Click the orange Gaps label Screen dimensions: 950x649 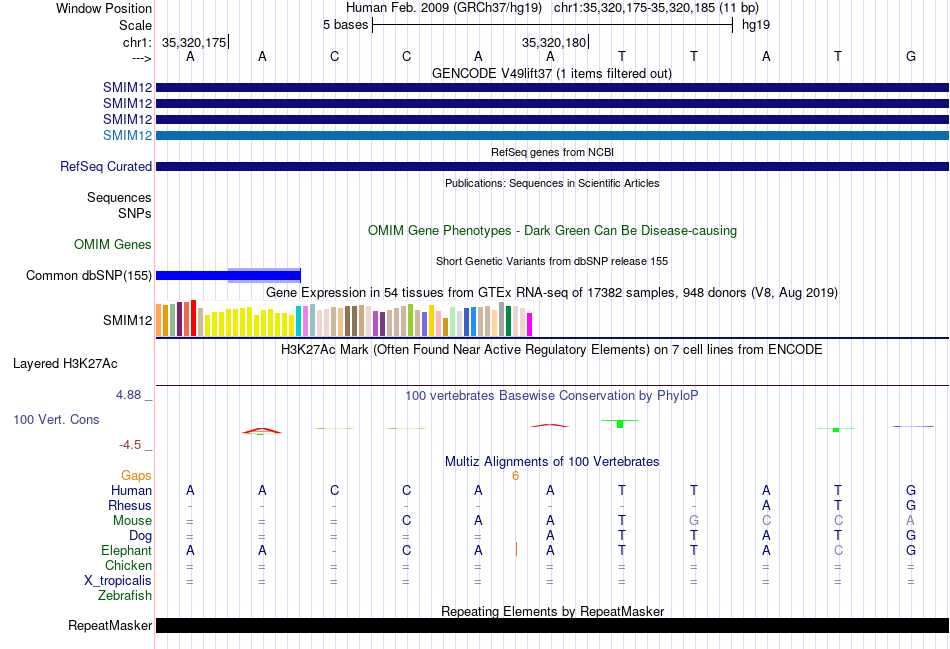[136, 476]
